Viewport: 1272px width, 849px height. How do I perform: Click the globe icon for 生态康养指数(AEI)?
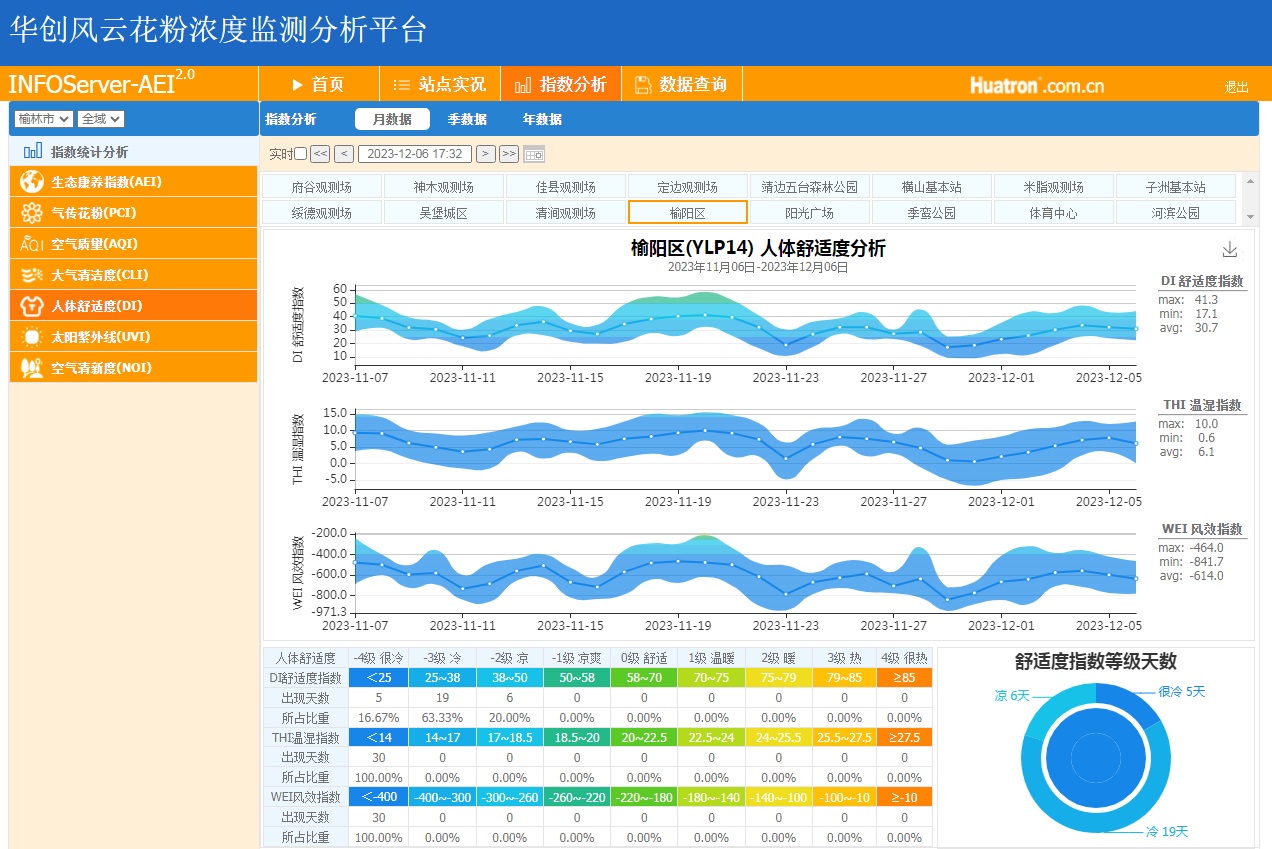coord(32,182)
